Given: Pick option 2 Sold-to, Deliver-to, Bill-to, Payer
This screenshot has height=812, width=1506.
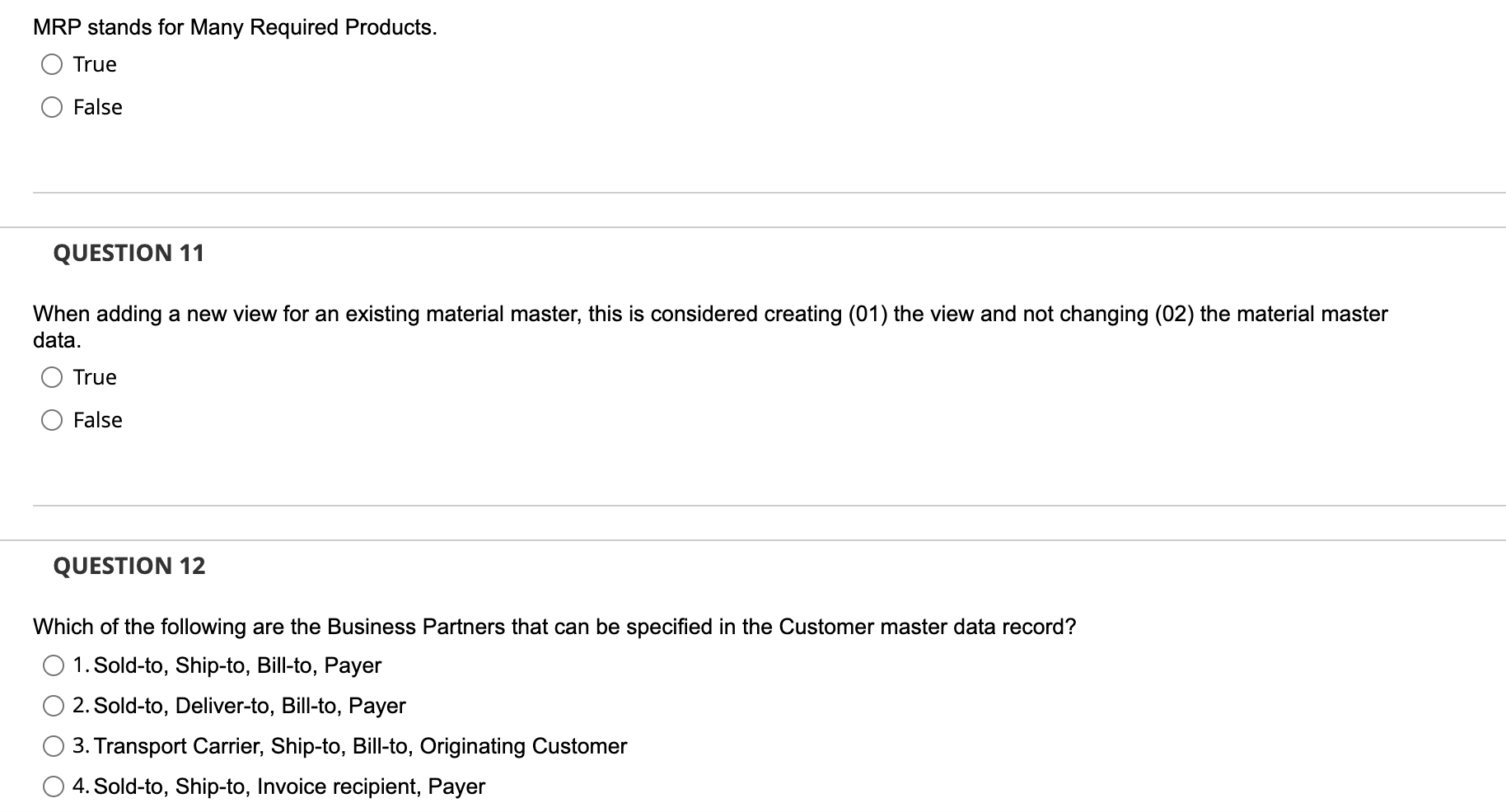Looking at the screenshot, I should pos(54,706).
